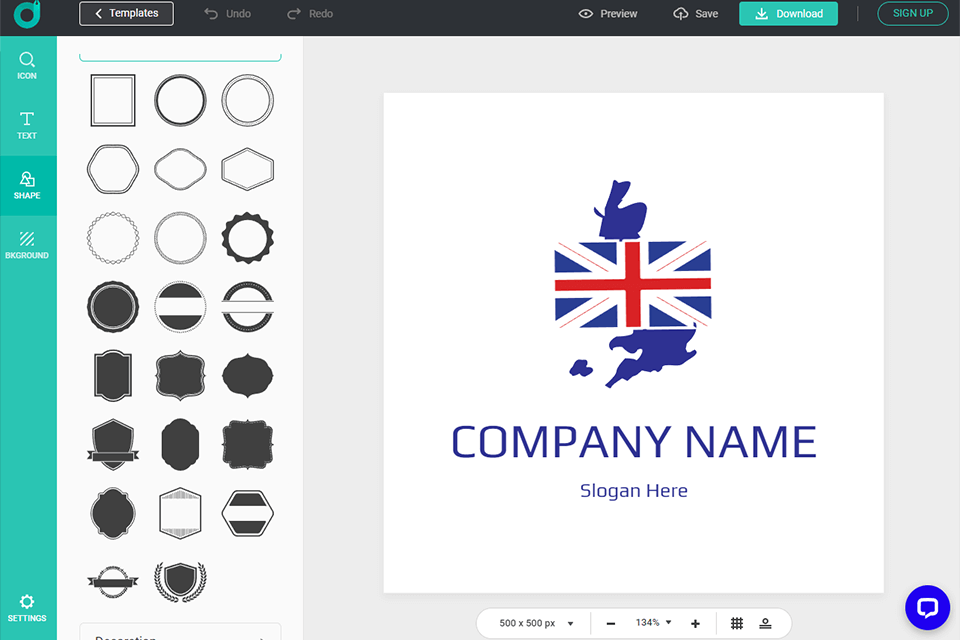Add the square stitched badge shape
Viewport: 960px width, 640px height.
247,445
